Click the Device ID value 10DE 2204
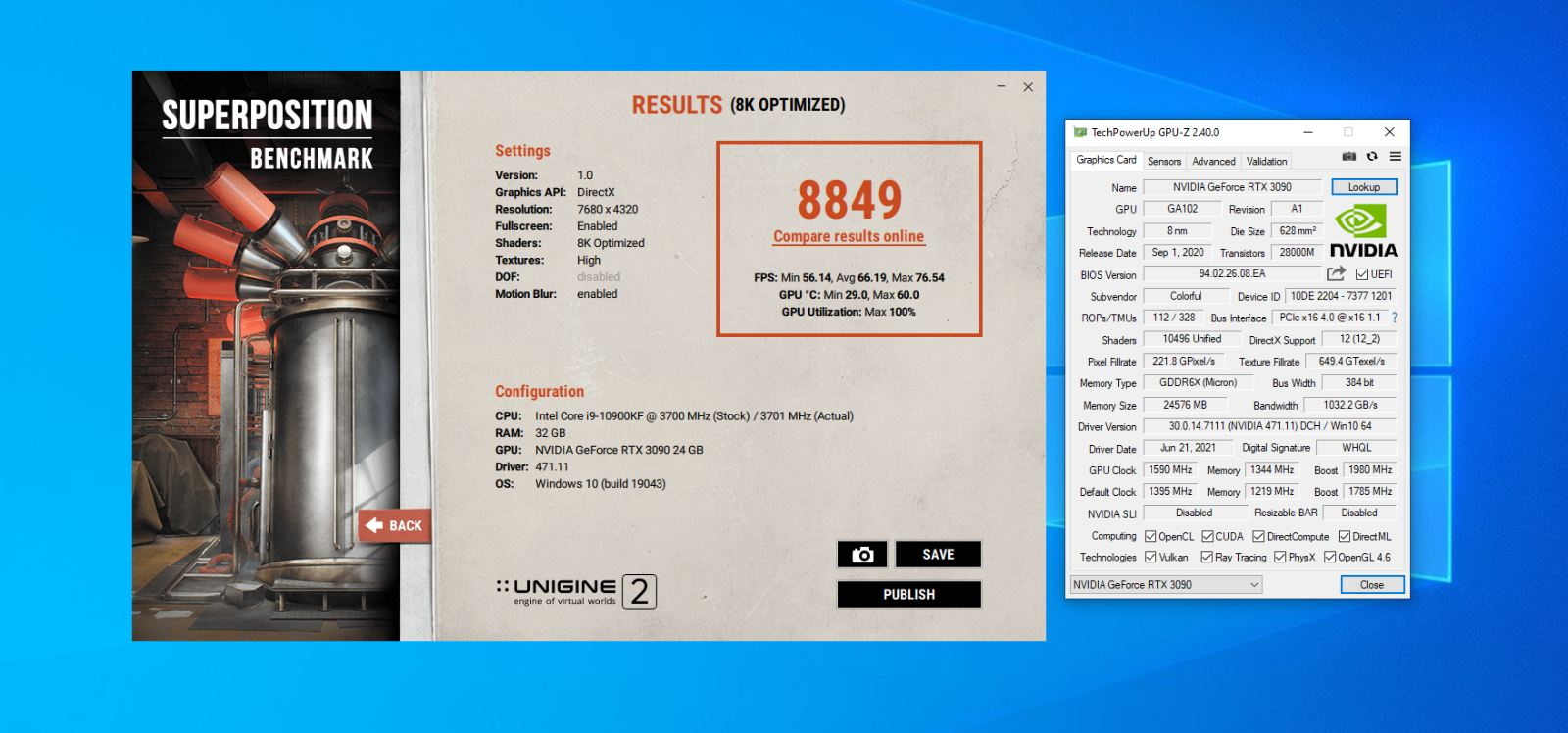1568x733 pixels. point(1341,296)
